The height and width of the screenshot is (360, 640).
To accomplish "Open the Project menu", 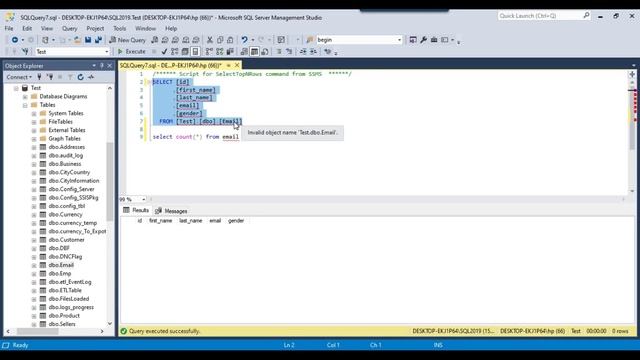I will 95,29.
